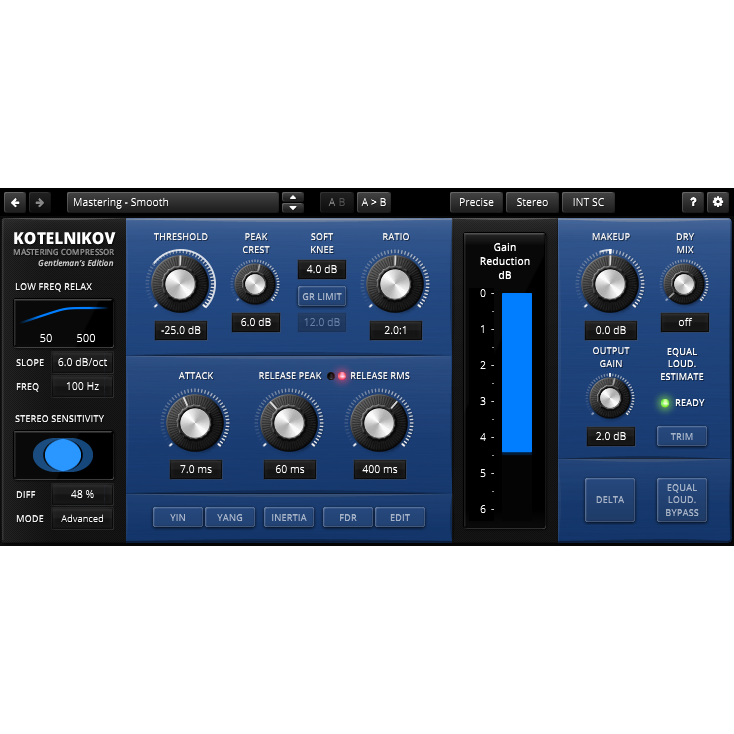This screenshot has height=734, width=734.
Task: Select the Precise quality mode
Action: pyautogui.click(x=476, y=202)
